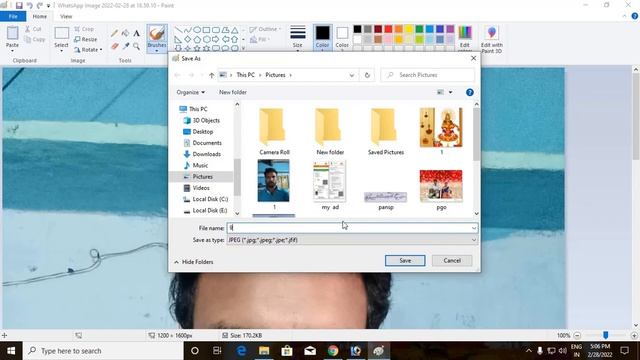Click Edit with Paint 3D
Image resolution: width=640 pixels, height=360 pixels.
[x=491, y=38]
